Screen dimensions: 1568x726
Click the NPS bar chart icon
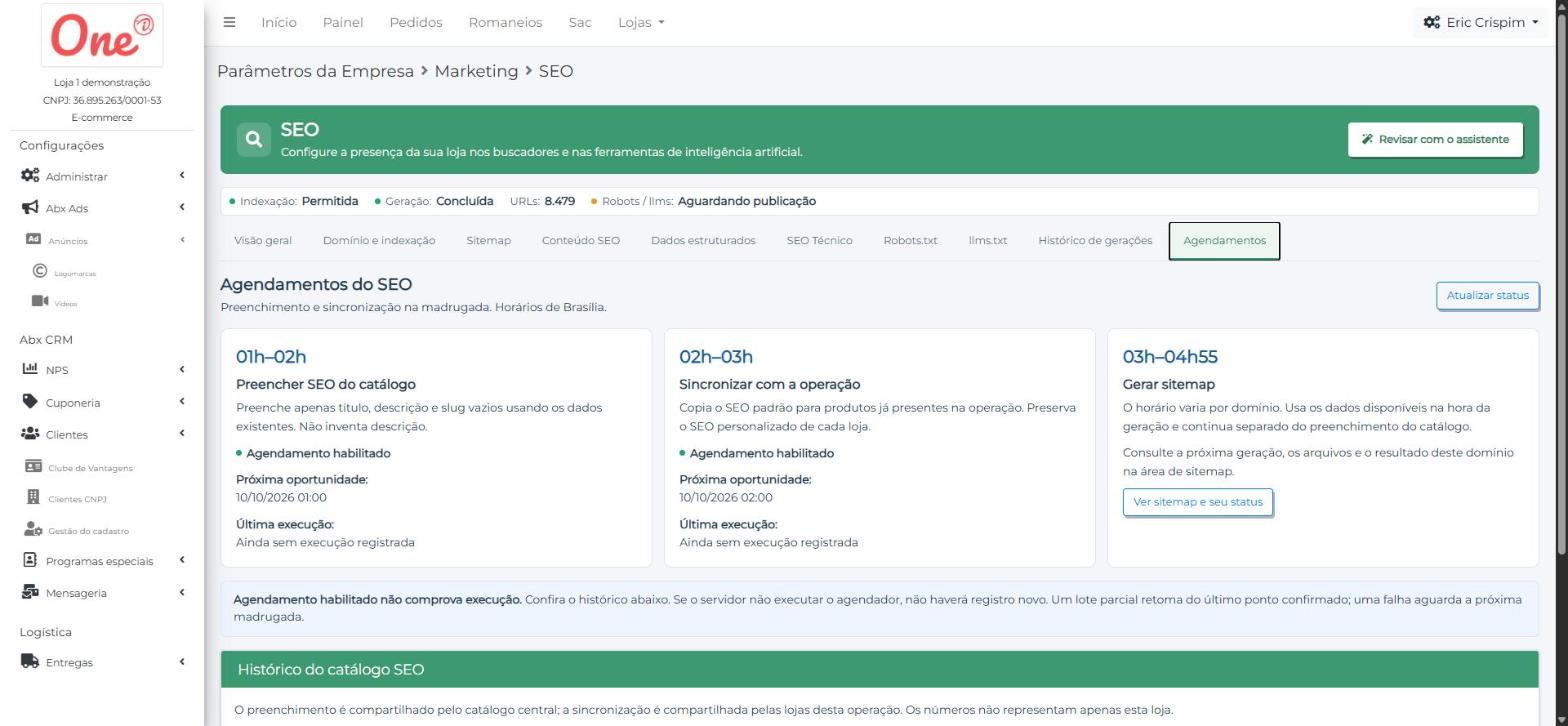tap(30, 369)
